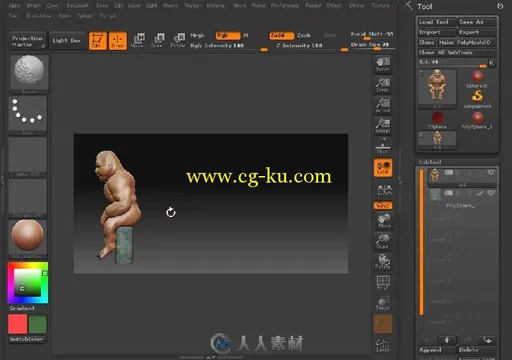
Task: Pick a color in the color picker square
Action: pos(27,282)
